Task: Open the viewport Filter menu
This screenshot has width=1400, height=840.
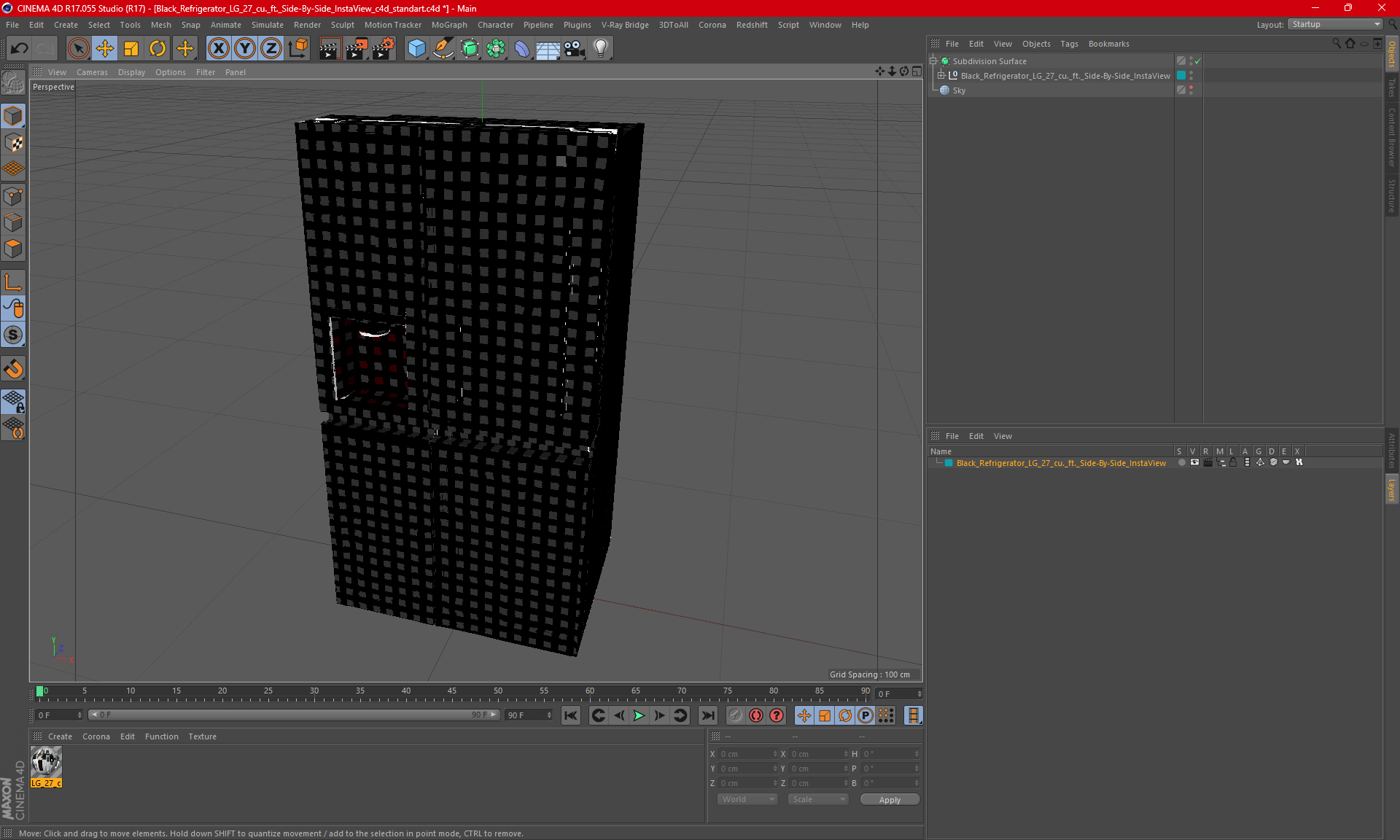Action: tap(206, 72)
